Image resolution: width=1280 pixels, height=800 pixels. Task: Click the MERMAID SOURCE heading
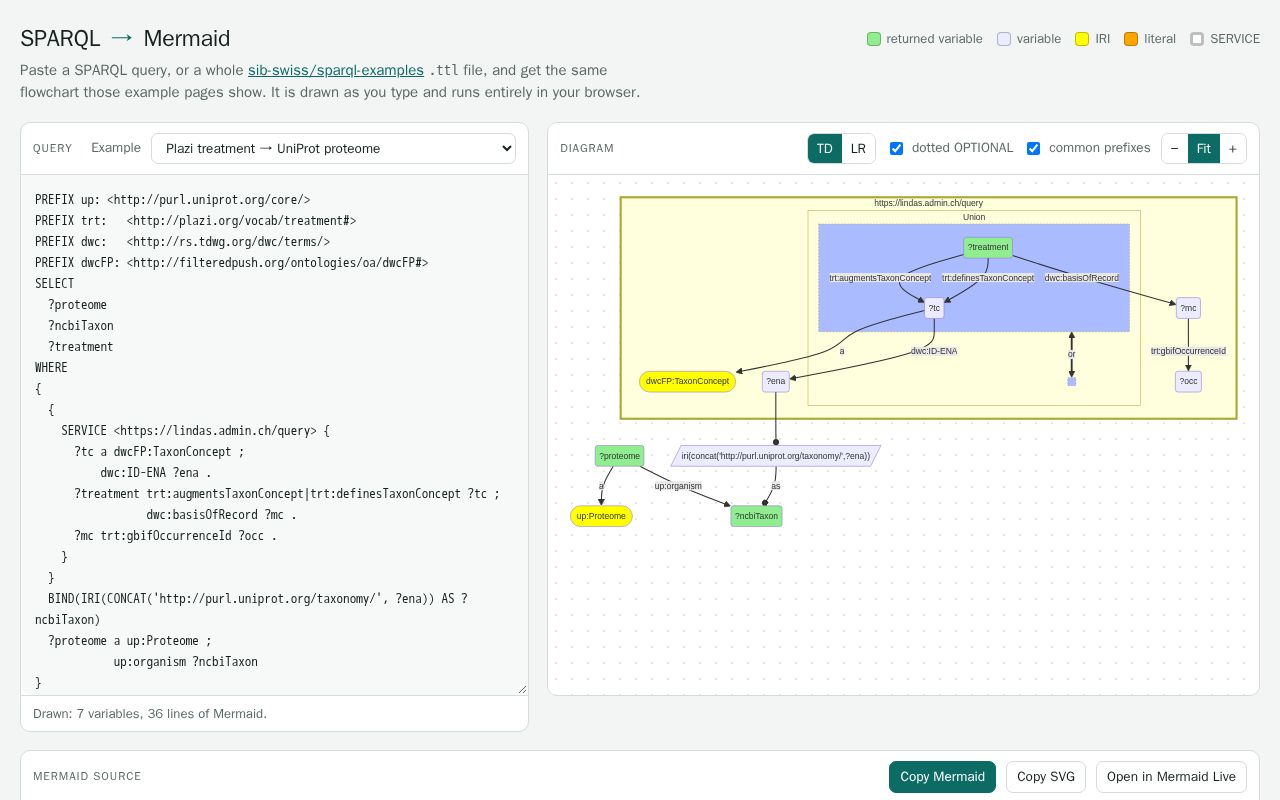click(x=87, y=777)
